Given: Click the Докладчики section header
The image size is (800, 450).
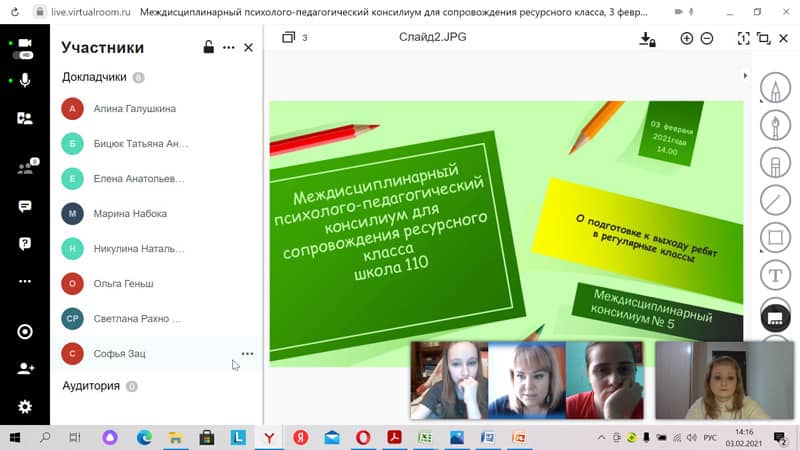Looking at the screenshot, I should [x=94, y=77].
